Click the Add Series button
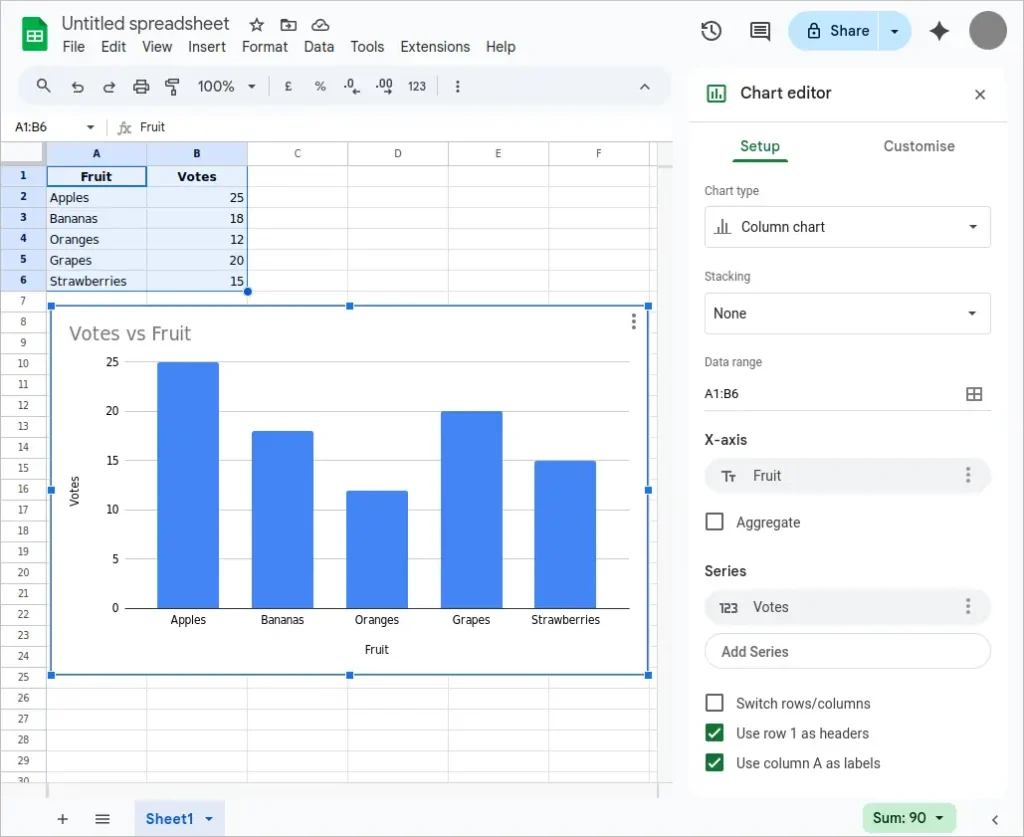The width and height of the screenshot is (1024, 837). (847, 651)
